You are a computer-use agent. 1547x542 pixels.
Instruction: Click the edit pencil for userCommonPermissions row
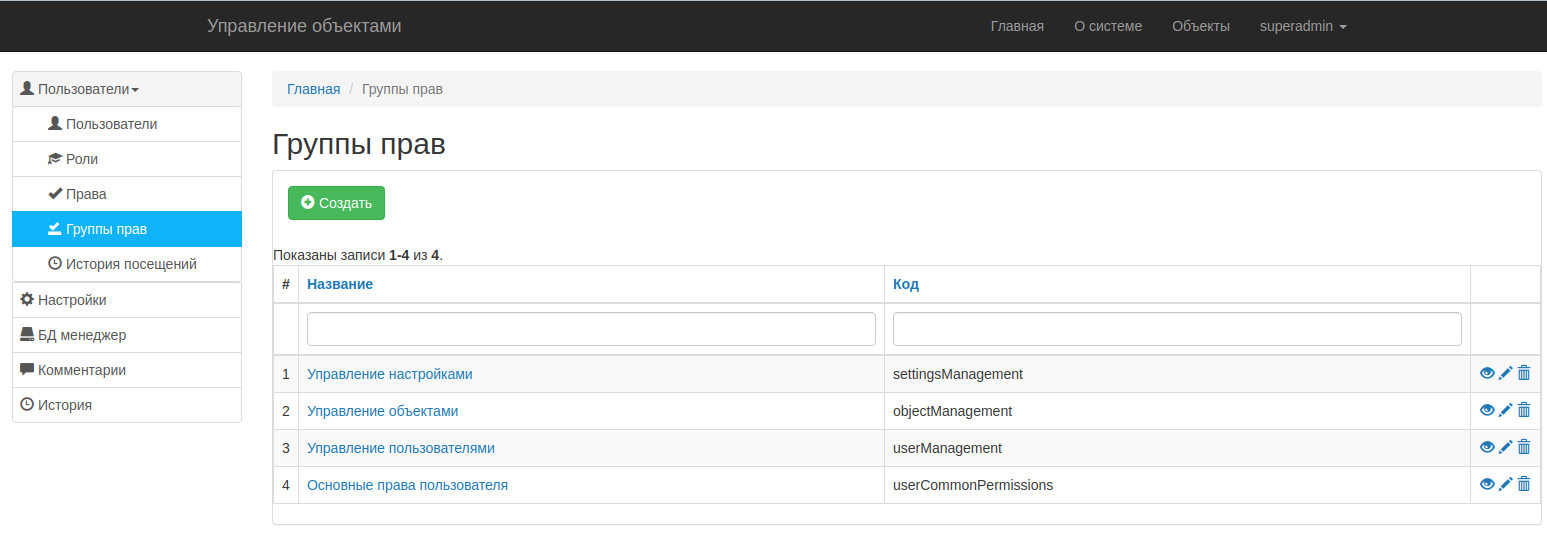pos(1505,484)
